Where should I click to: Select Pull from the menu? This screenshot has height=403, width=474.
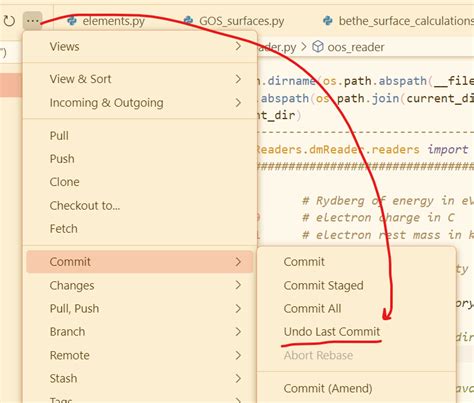pos(140,136)
